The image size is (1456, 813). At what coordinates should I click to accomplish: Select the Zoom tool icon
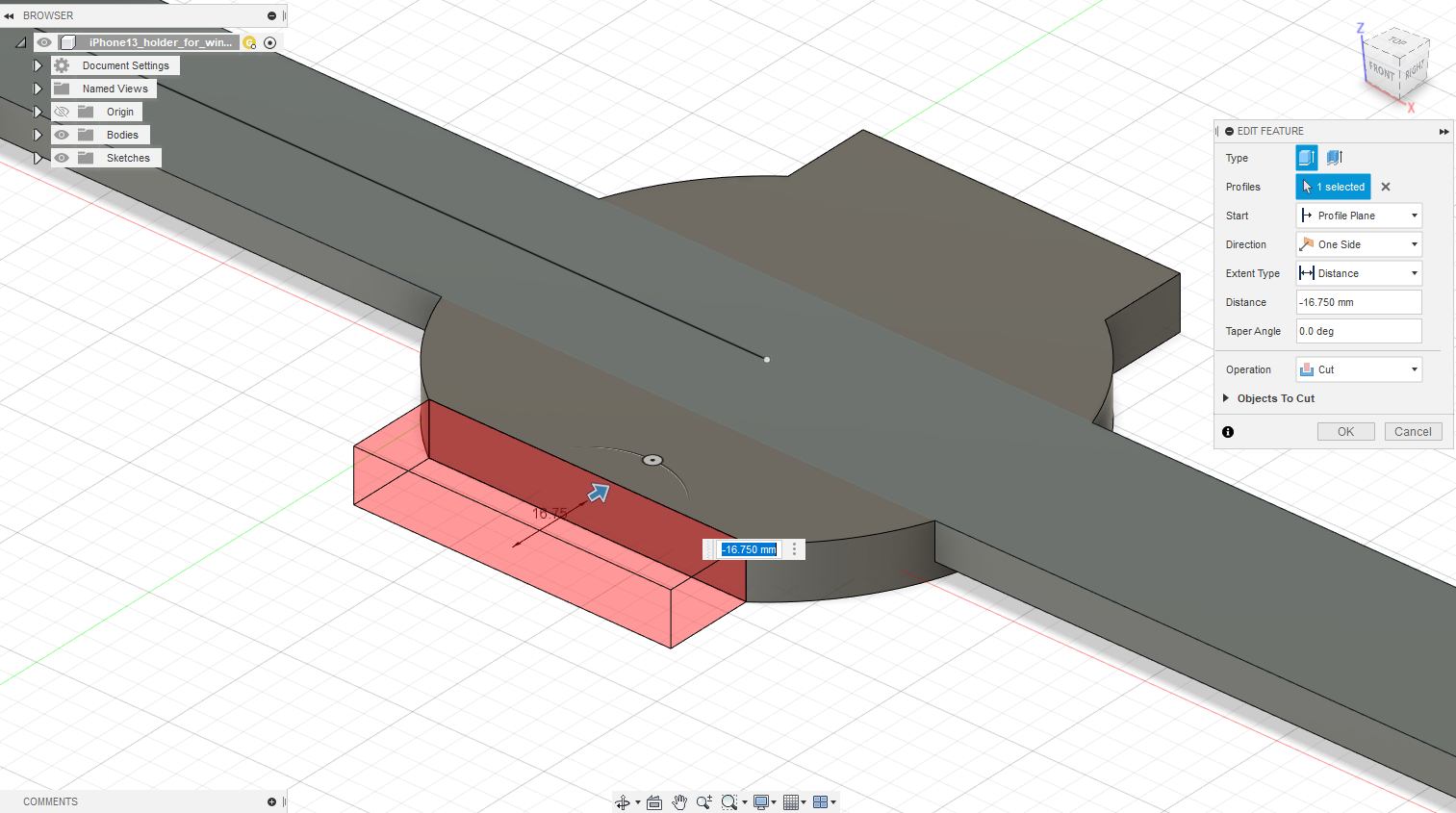[x=704, y=802]
